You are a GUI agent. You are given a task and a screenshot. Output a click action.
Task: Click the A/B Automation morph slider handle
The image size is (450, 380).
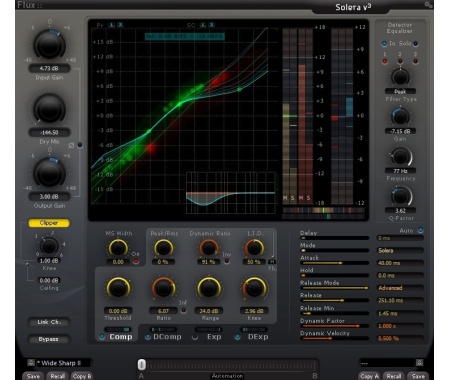click(142, 364)
